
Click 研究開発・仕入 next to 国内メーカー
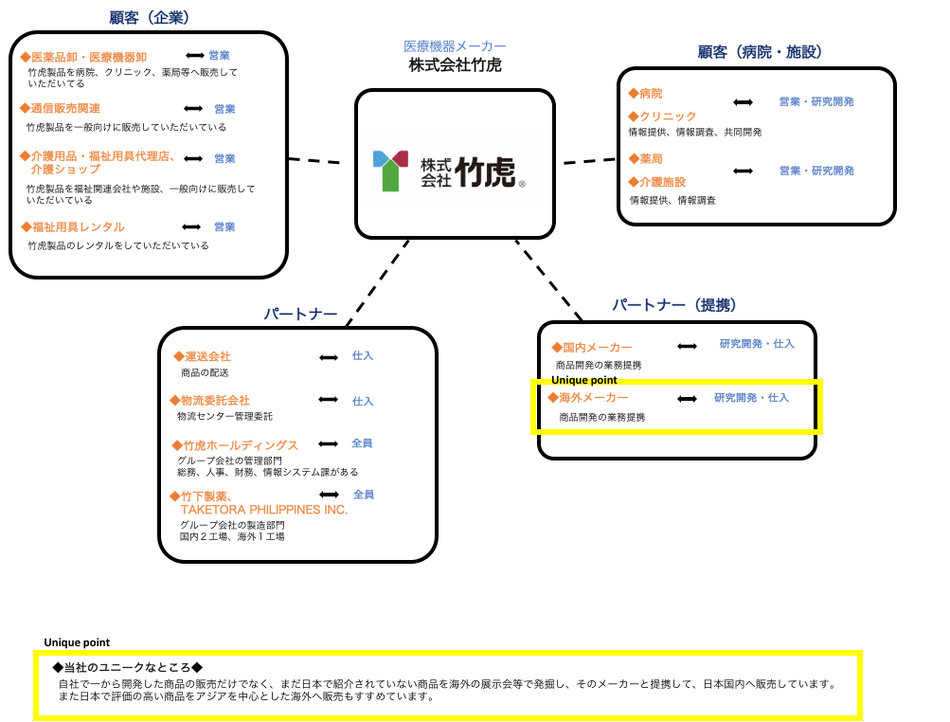pyautogui.click(x=757, y=344)
